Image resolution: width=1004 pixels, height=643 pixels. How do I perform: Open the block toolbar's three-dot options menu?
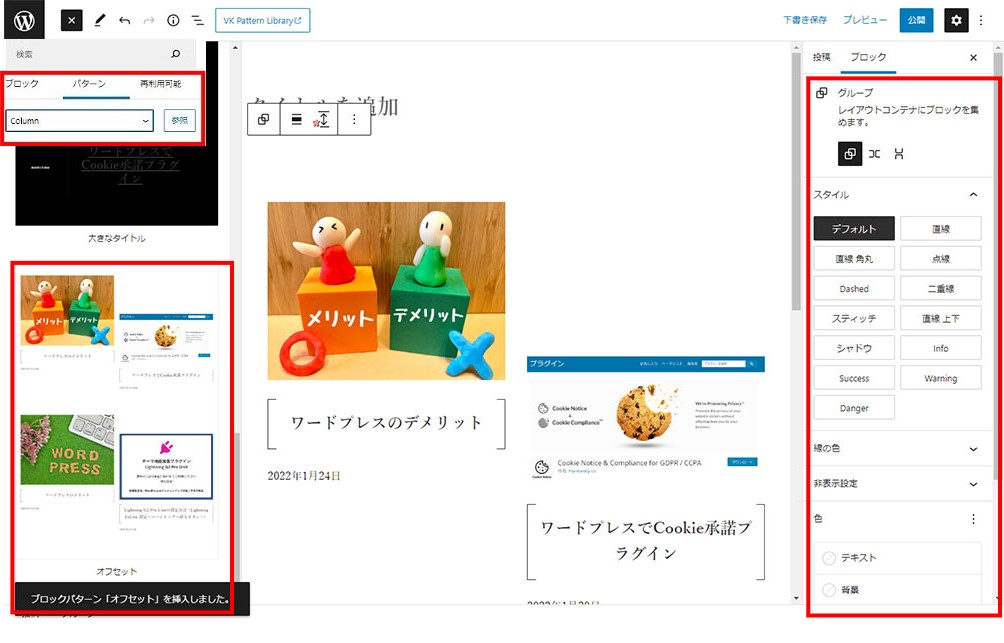354,119
